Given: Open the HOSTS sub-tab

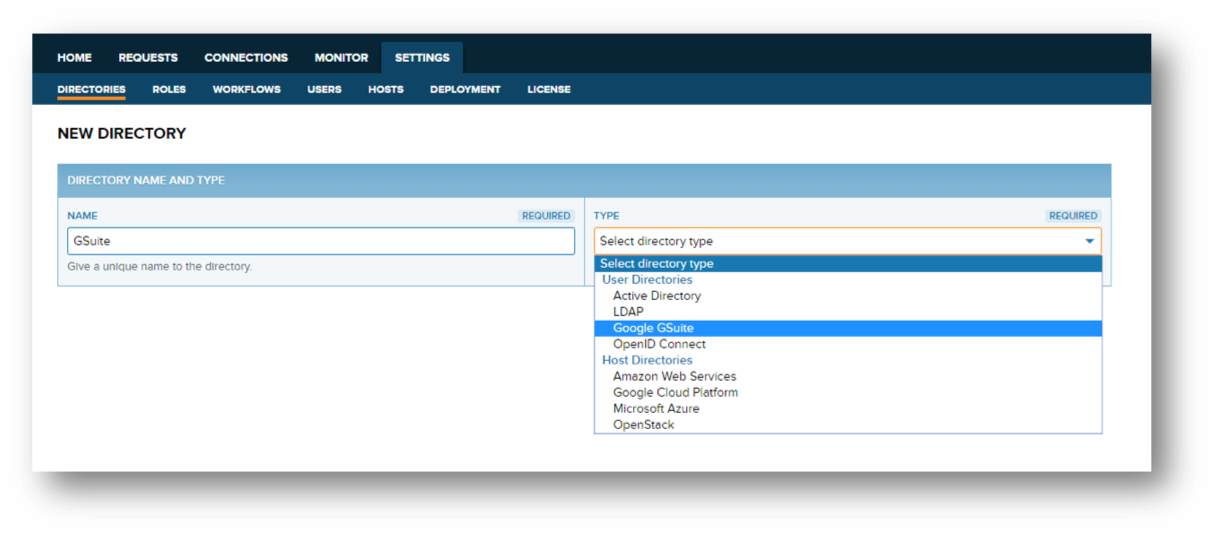Looking at the screenshot, I should 386,89.
